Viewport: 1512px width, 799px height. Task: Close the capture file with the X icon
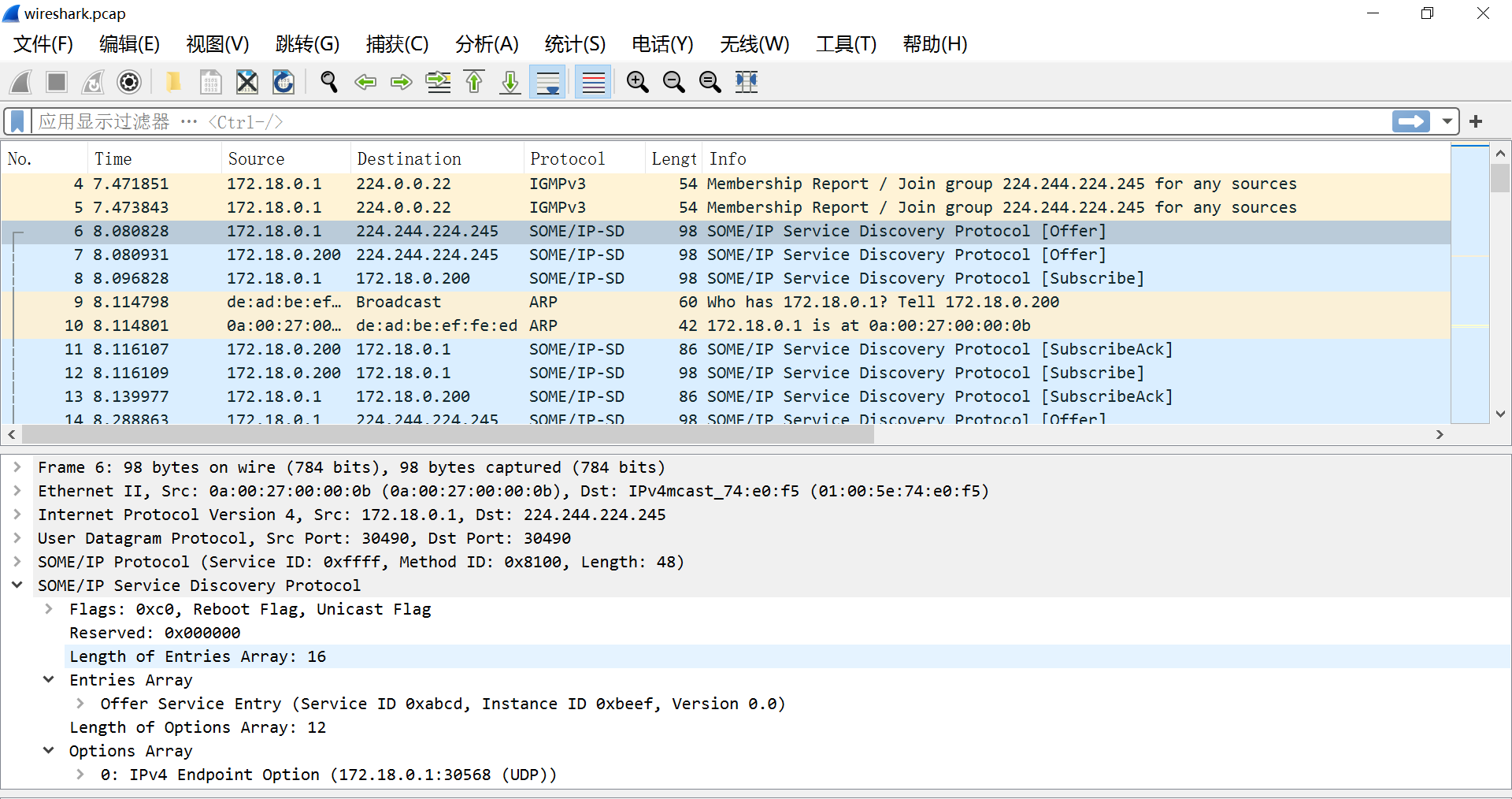(x=247, y=82)
